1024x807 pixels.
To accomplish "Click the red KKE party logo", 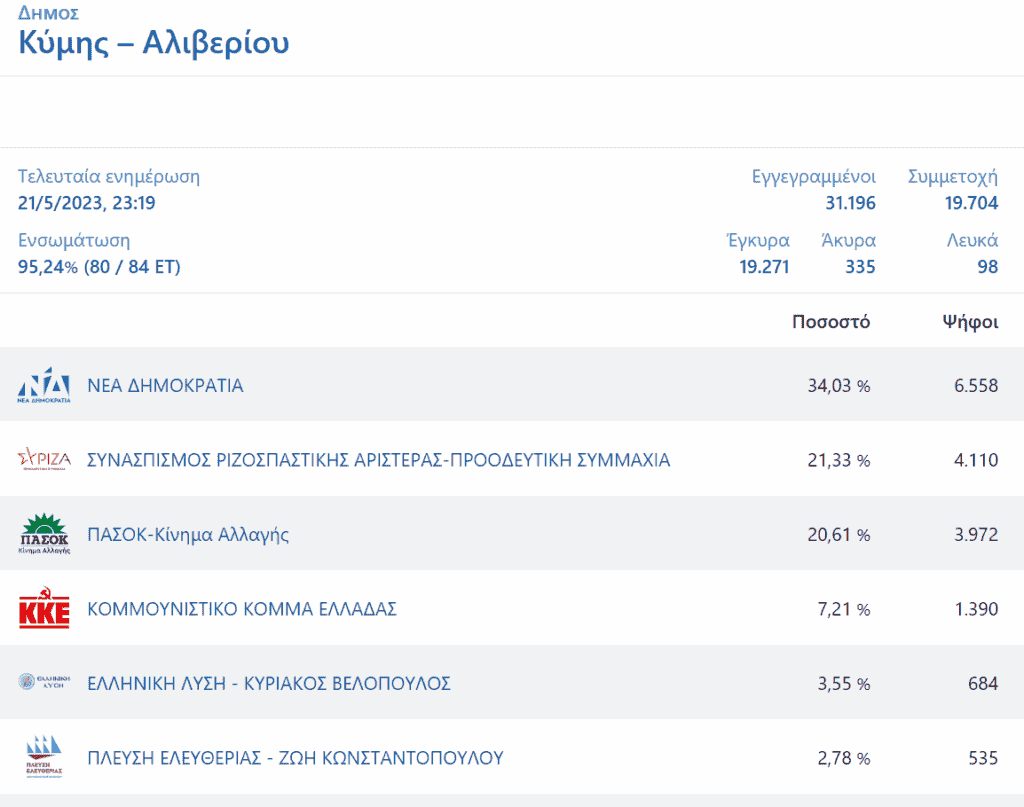I will pos(44,609).
